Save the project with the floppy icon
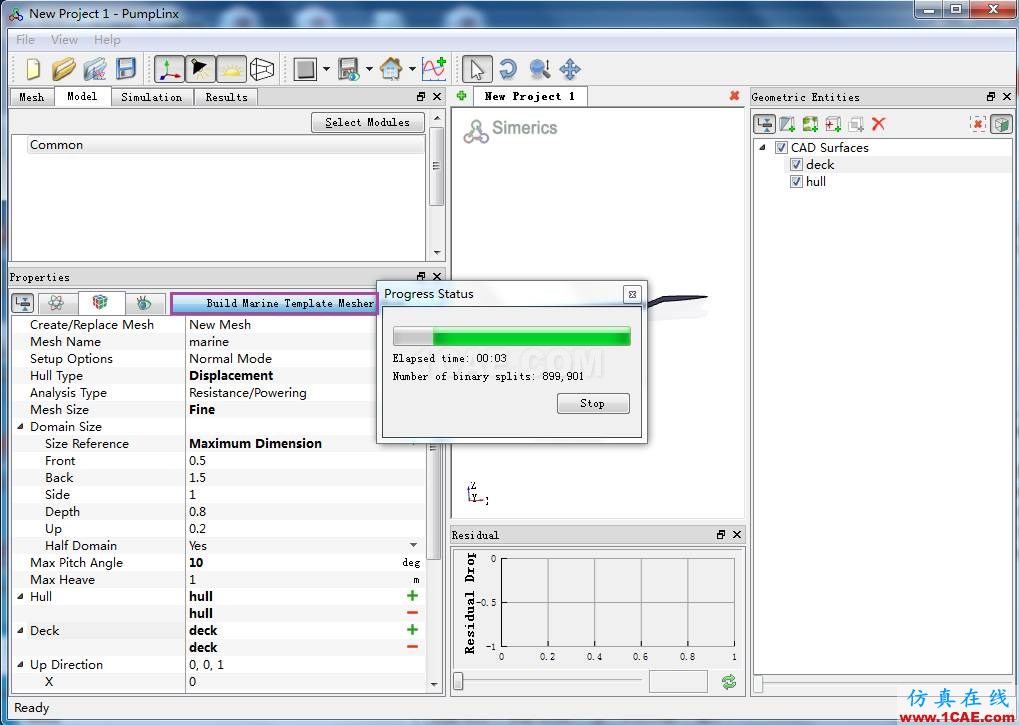Screen dimensions: 1019x725 125,69
